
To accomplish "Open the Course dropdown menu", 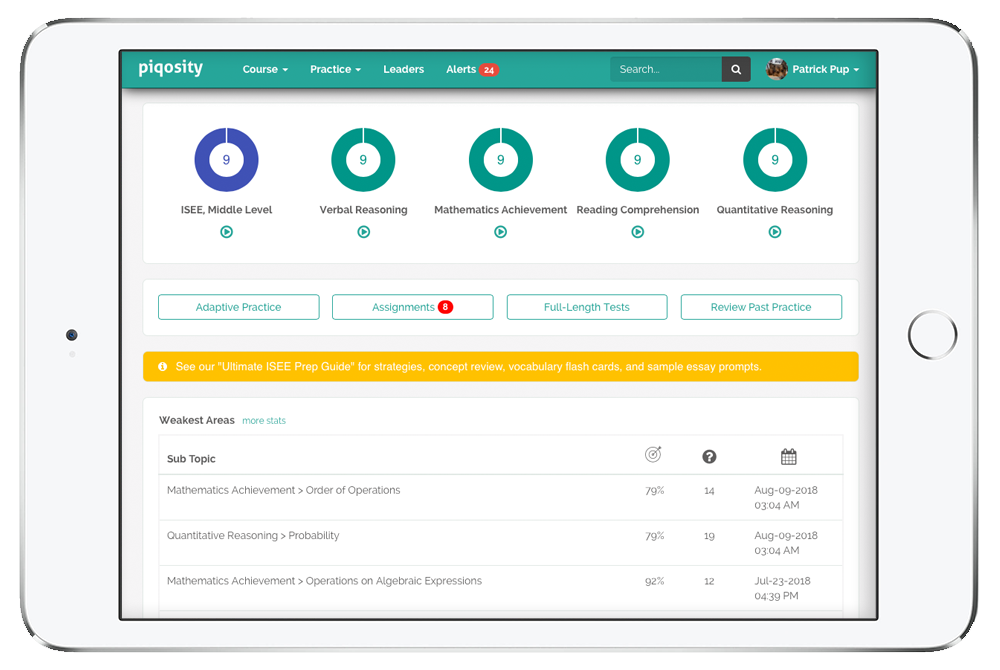I will tap(265, 70).
